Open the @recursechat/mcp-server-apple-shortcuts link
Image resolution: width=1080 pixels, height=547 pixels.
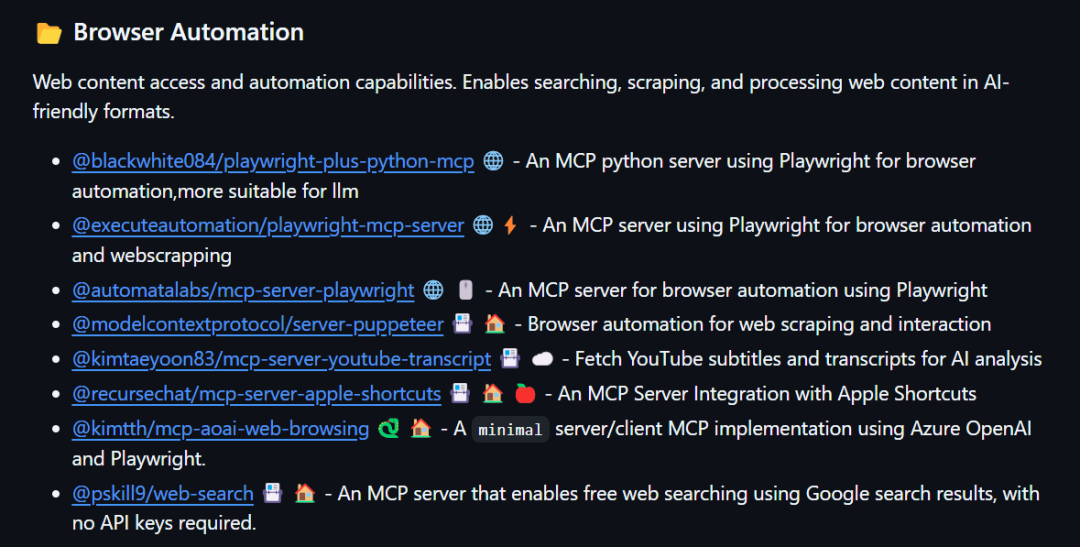tap(257, 394)
